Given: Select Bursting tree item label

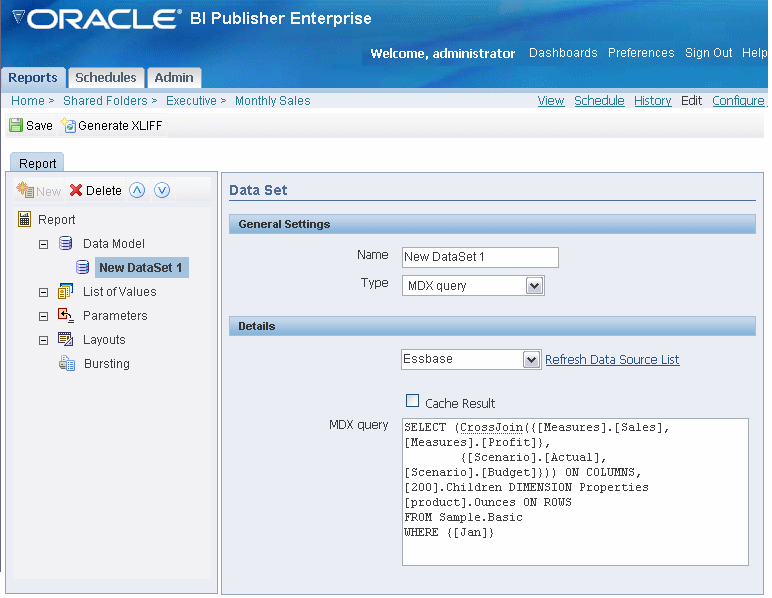Looking at the screenshot, I should [x=107, y=364].
